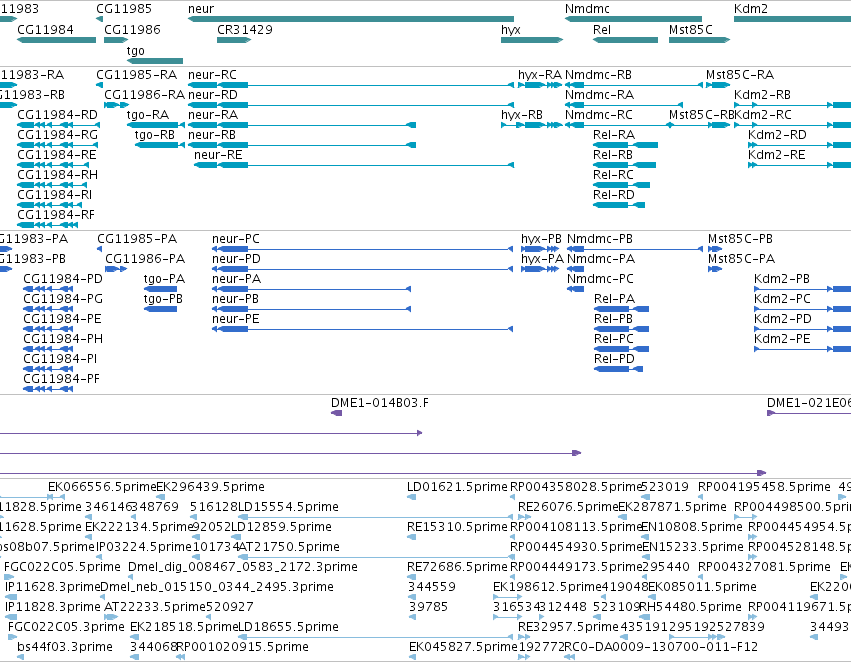This screenshot has width=851, height=662.
Task: Click the CR31429 gene label
Action: tap(245, 29)
